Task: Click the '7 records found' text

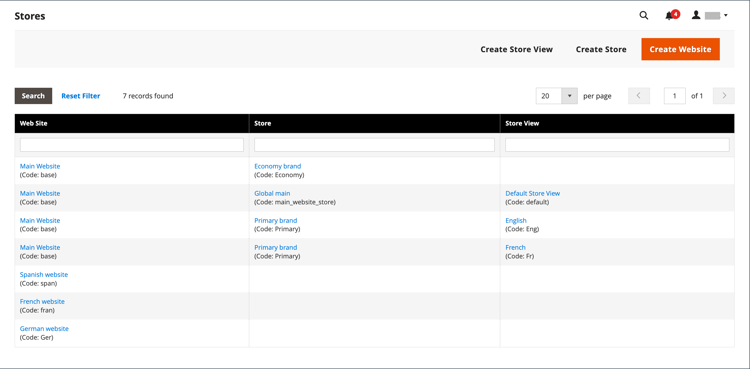Action: coord(148,96)
